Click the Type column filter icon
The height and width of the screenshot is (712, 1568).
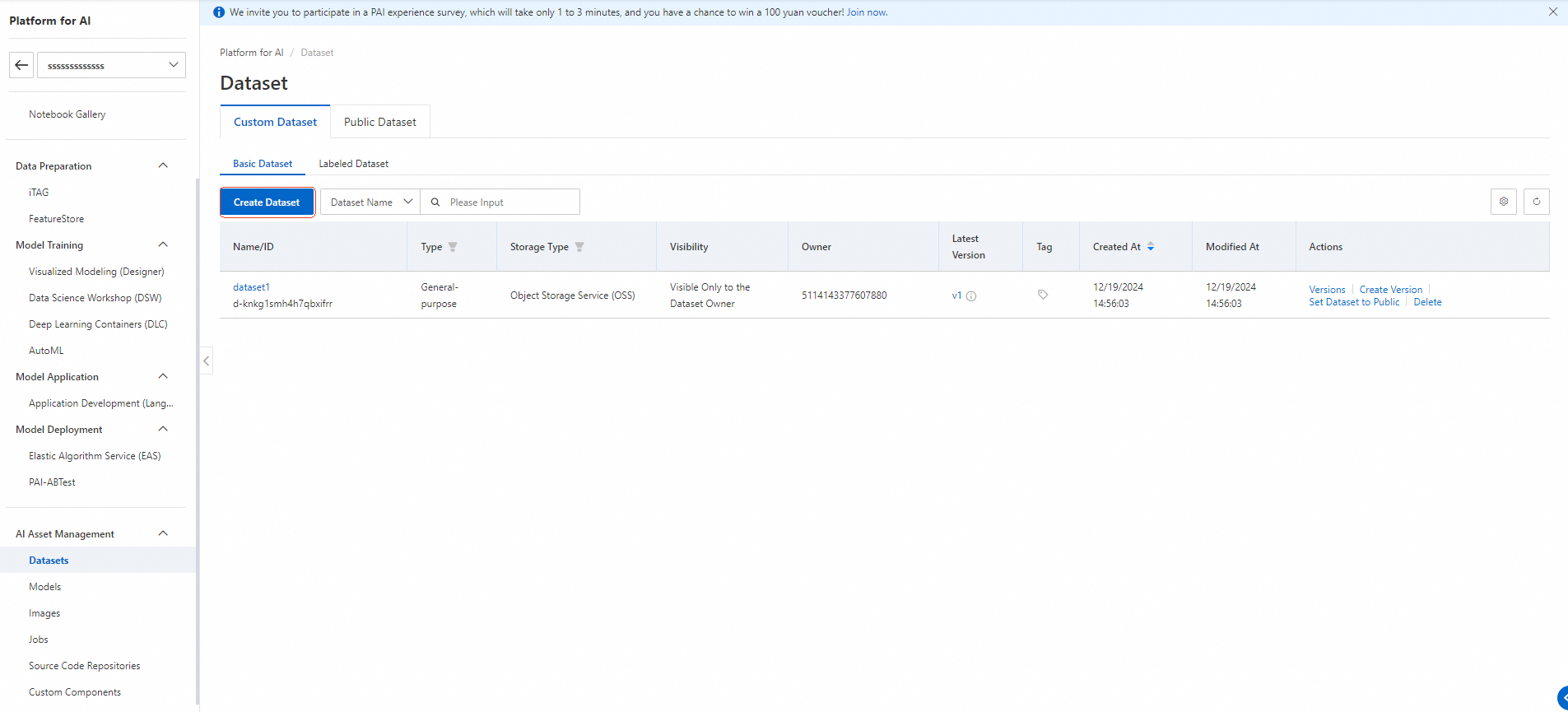(x=453, y=247)
